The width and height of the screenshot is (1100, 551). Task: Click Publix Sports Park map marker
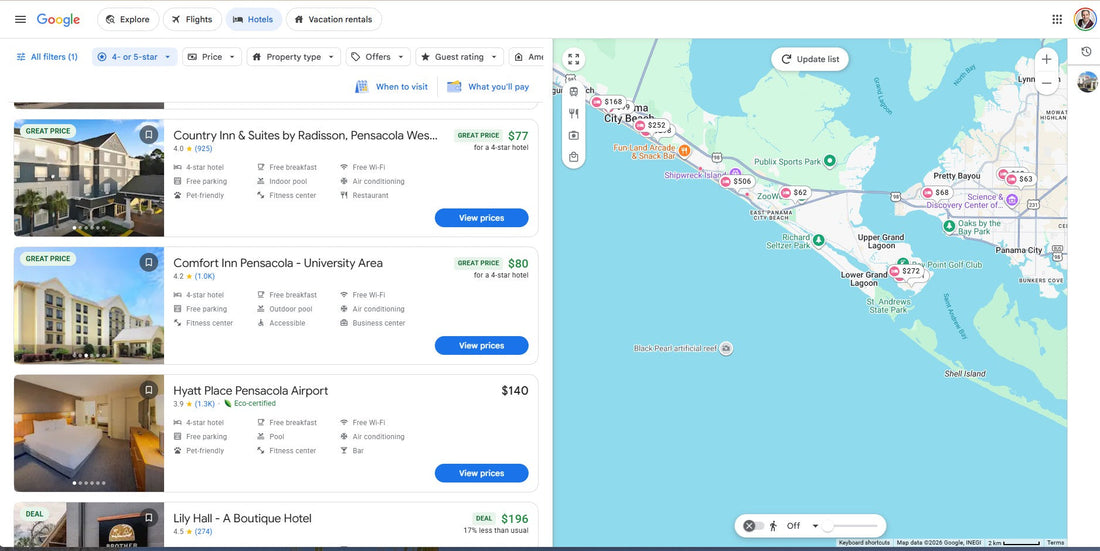click(x=829, y=161)
